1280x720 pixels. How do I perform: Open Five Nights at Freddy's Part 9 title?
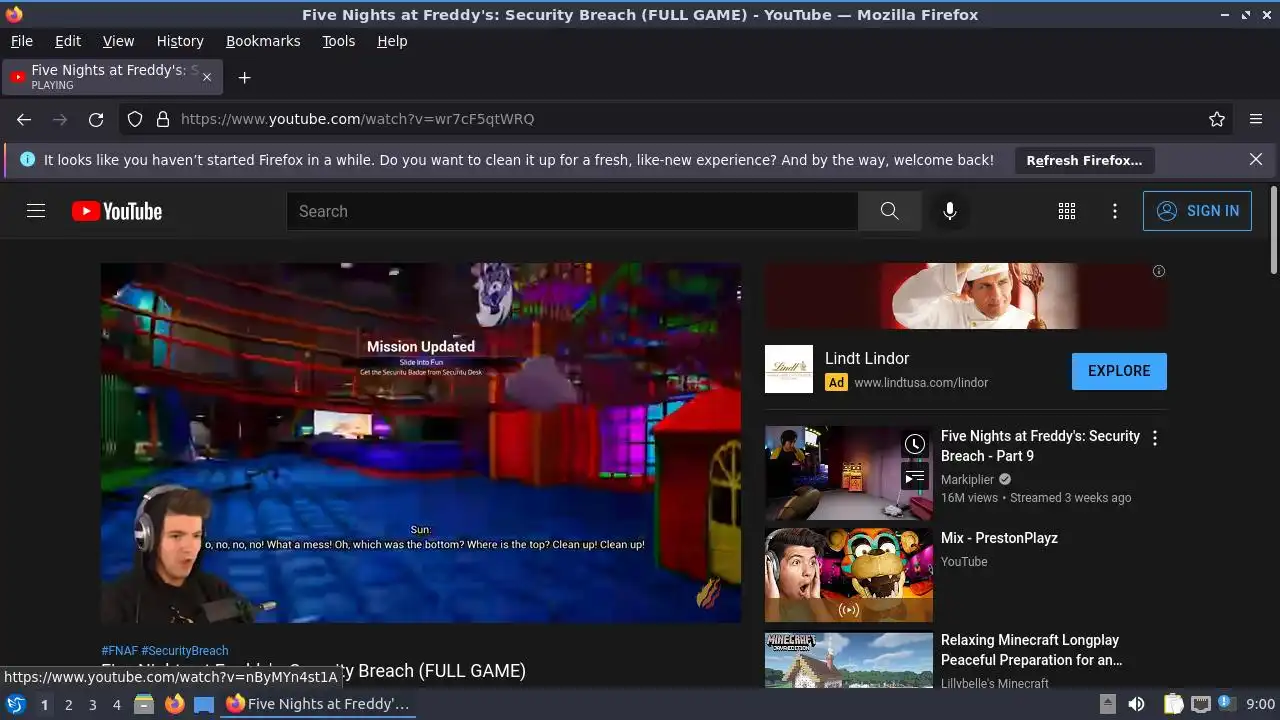click(1040, 446)
